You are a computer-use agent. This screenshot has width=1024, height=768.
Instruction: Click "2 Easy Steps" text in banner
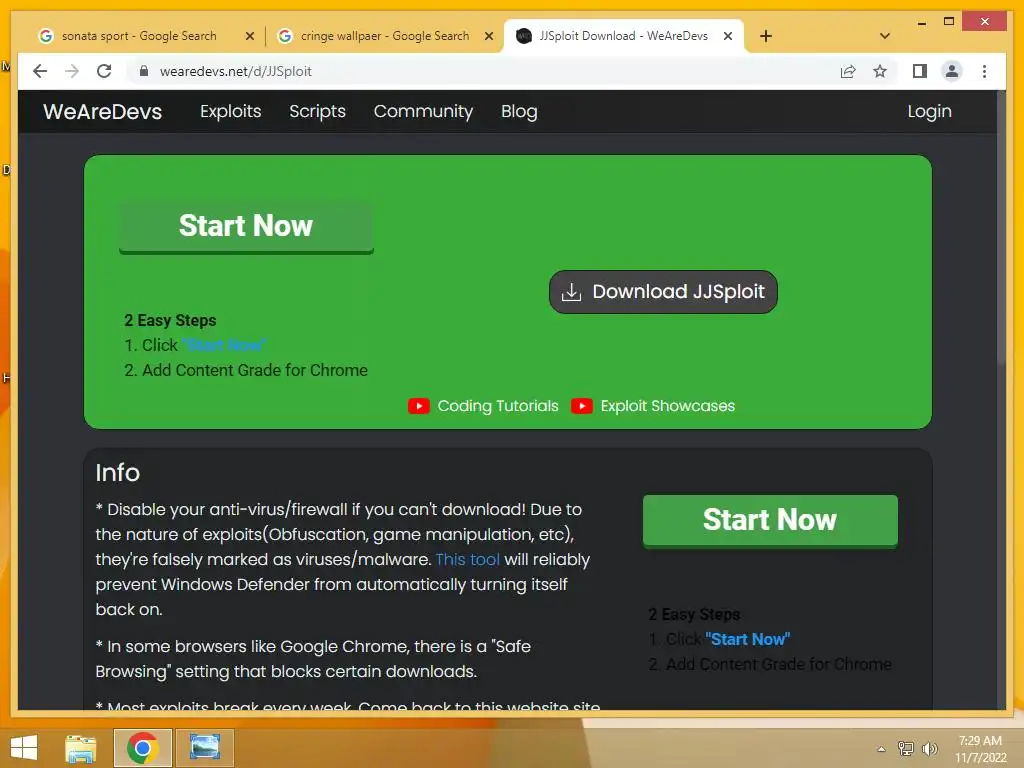[170, 321]
